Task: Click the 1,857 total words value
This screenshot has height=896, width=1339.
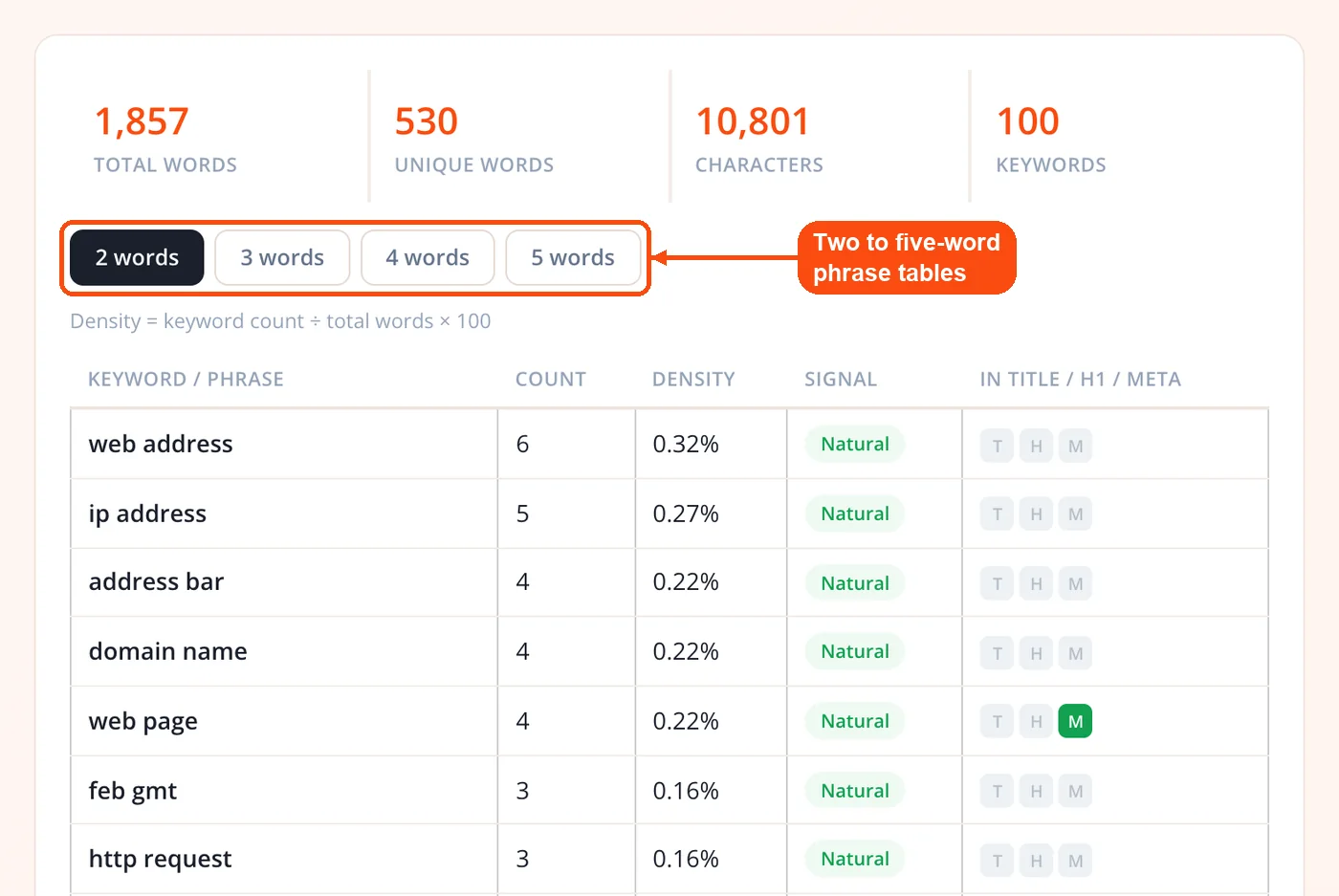Action: [142, 121]
